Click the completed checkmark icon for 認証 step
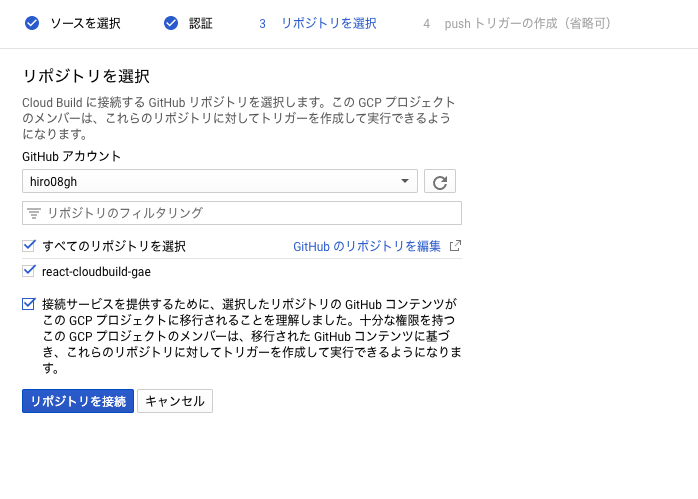This screenshot has width=698, height=499. coord(171,23)
